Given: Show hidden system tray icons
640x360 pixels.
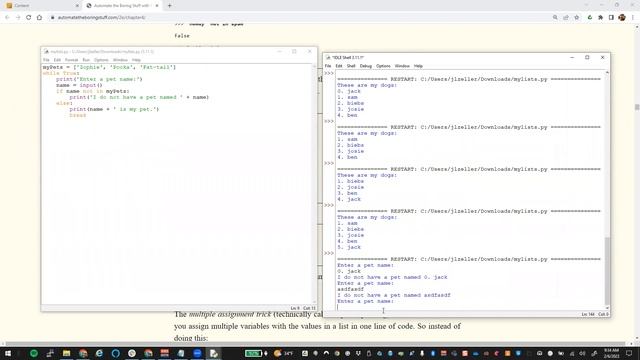Looking at the screenshot, I should (x=326, y=353).
